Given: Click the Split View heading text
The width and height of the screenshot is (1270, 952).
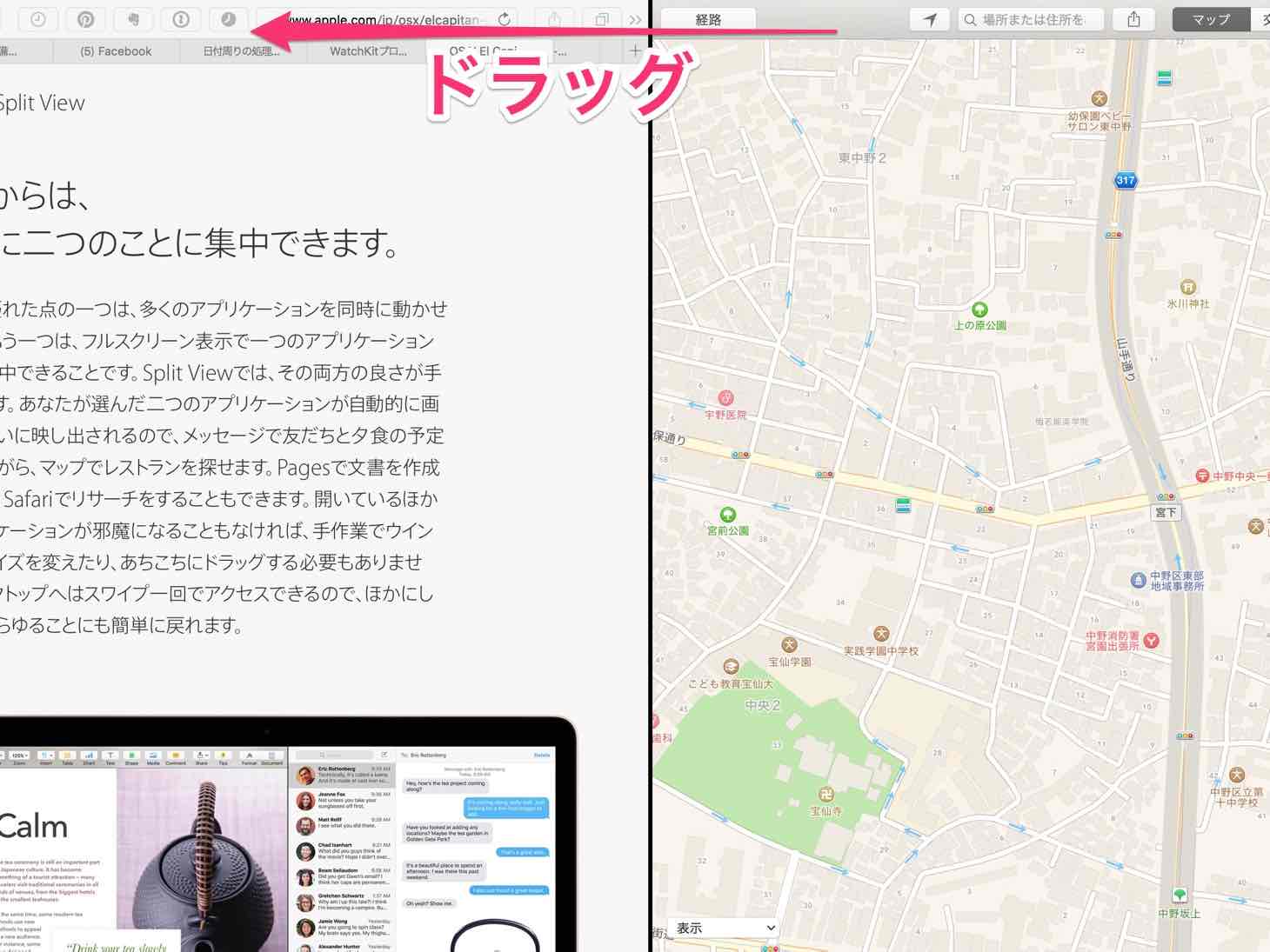Looking at the screenshot, I should [x=42, y=103].
